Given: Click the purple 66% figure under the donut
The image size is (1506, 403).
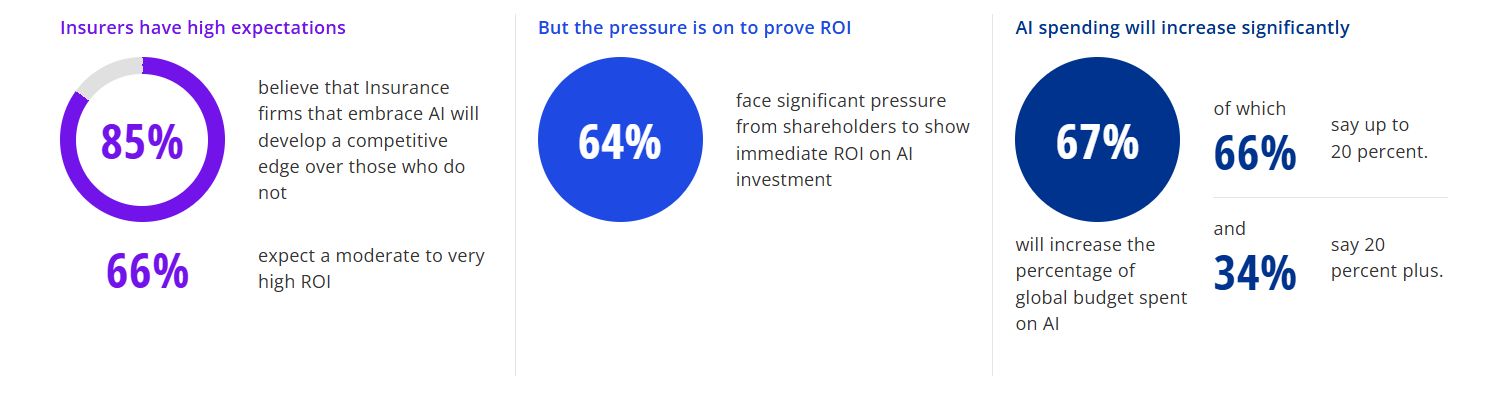Looking at the screenshot, I should [147, 271].
